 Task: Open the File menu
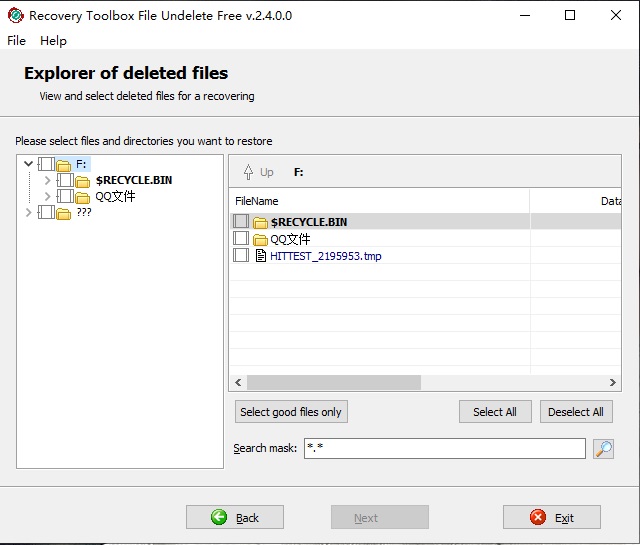click(16, 41)
